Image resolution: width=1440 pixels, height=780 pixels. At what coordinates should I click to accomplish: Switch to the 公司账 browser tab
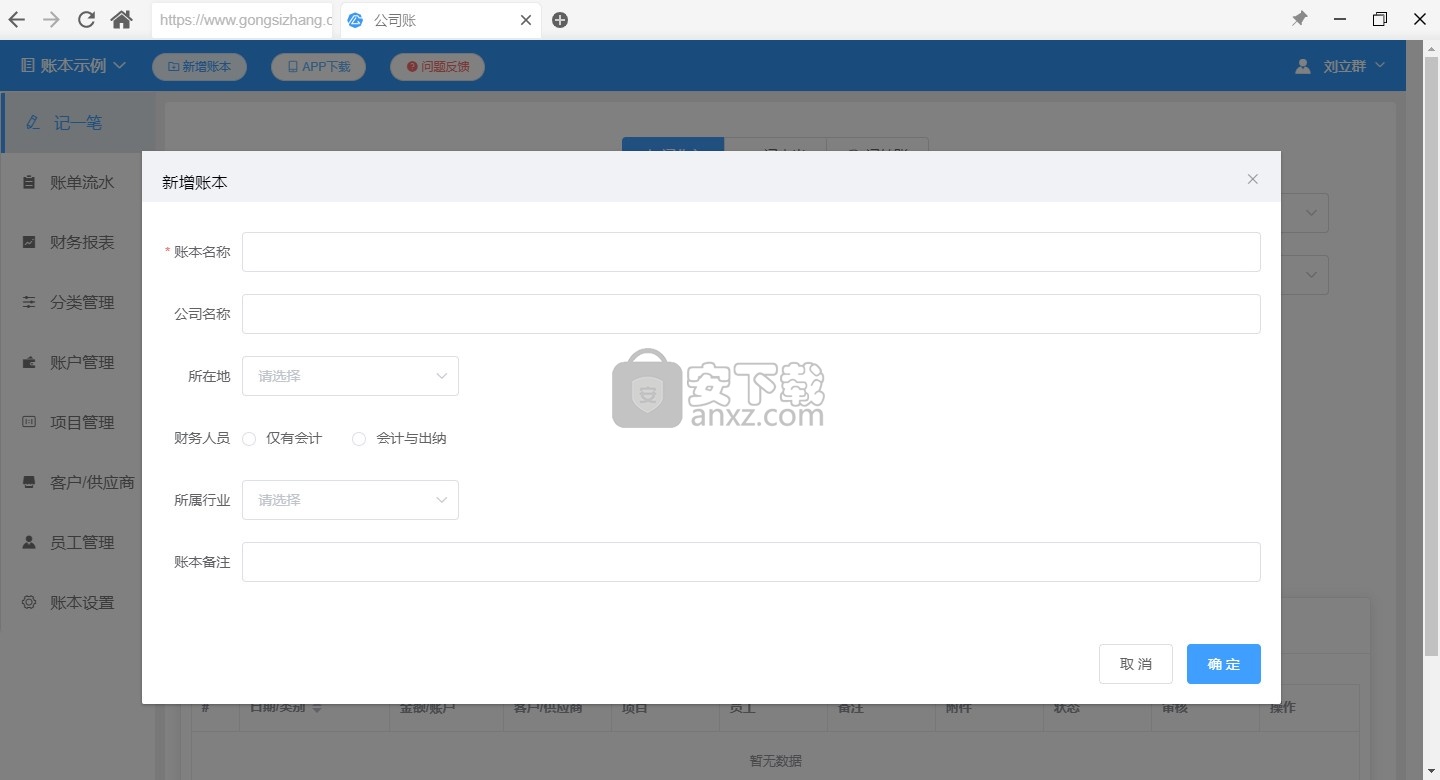440,20
